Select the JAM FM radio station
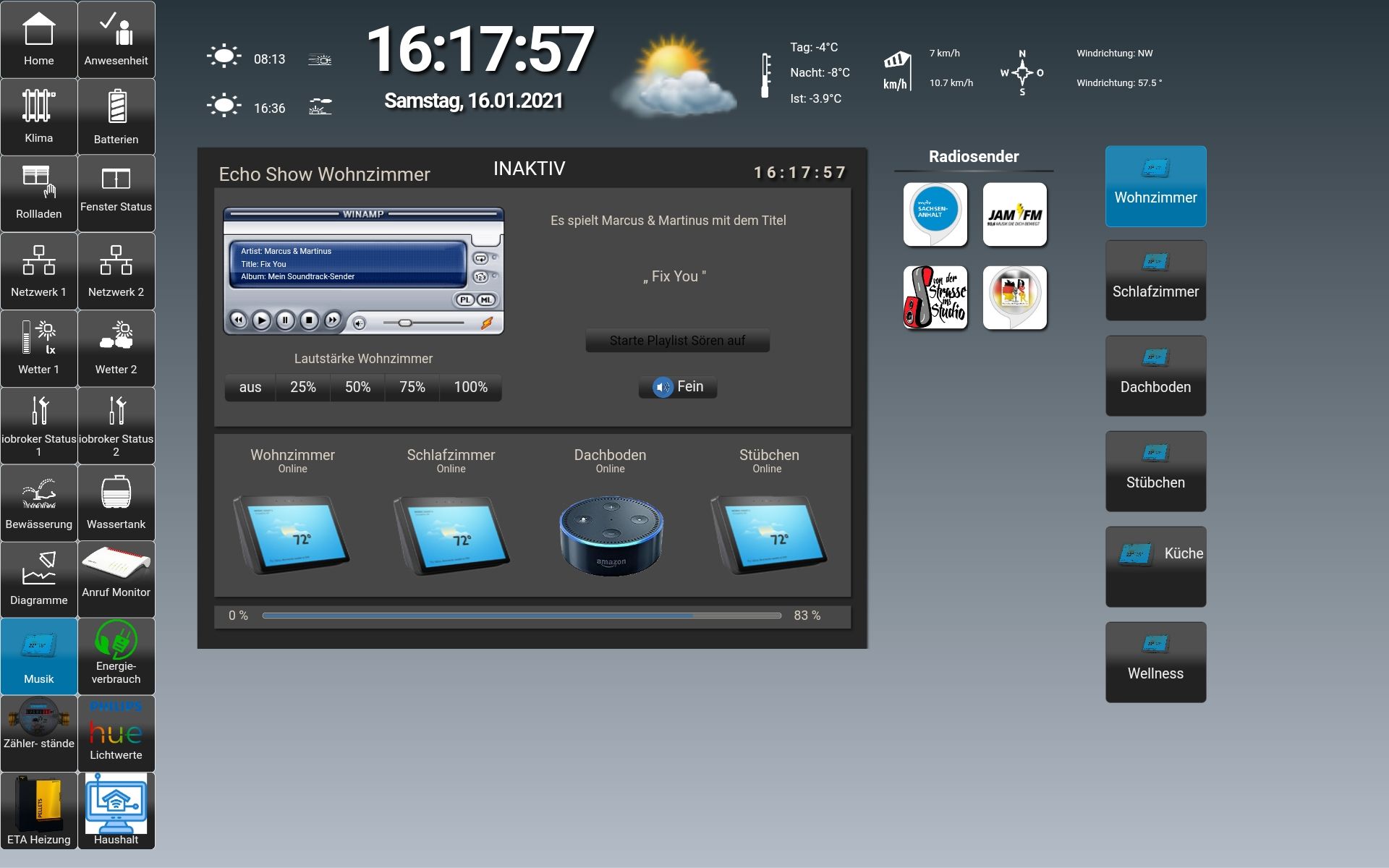Viewport: 1389px width, 868px height. point(1014,215)
